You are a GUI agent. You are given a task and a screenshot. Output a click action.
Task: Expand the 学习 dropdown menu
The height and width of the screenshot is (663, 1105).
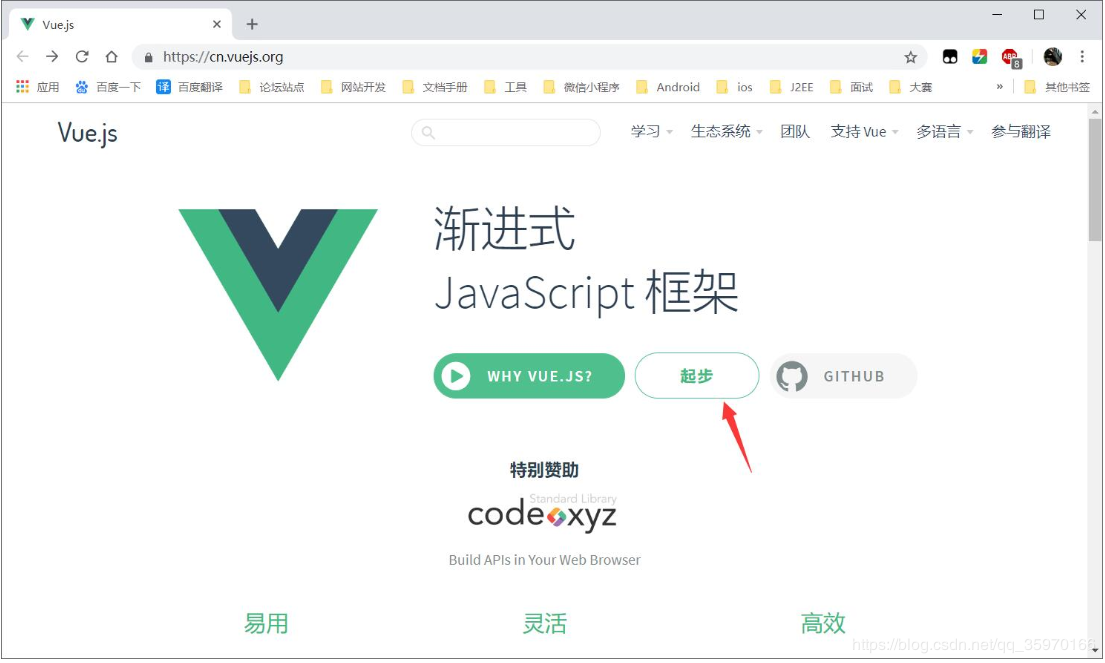click(652, 131)
